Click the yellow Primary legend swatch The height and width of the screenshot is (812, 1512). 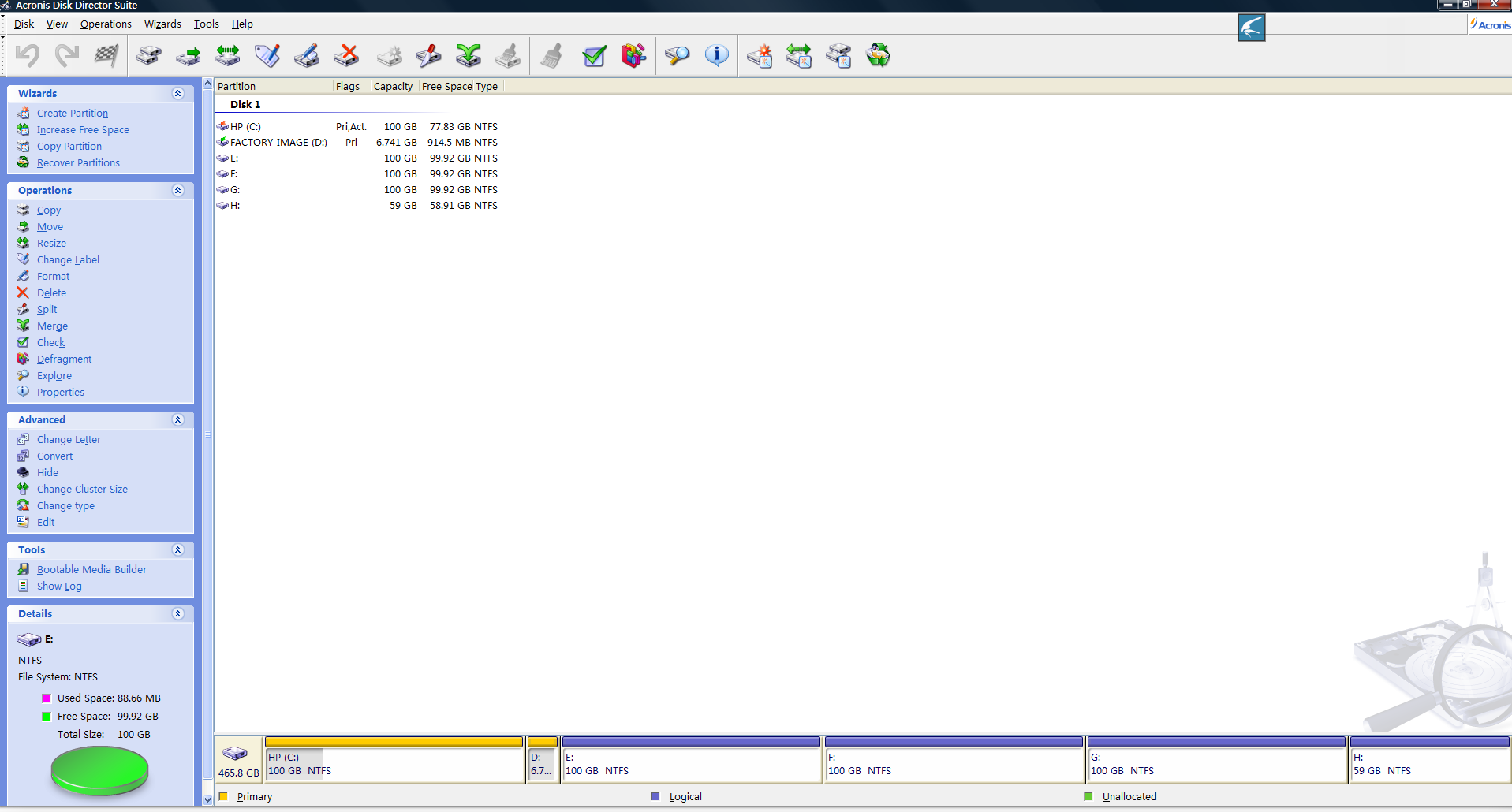pyautogui.click(x=223, y=796)
